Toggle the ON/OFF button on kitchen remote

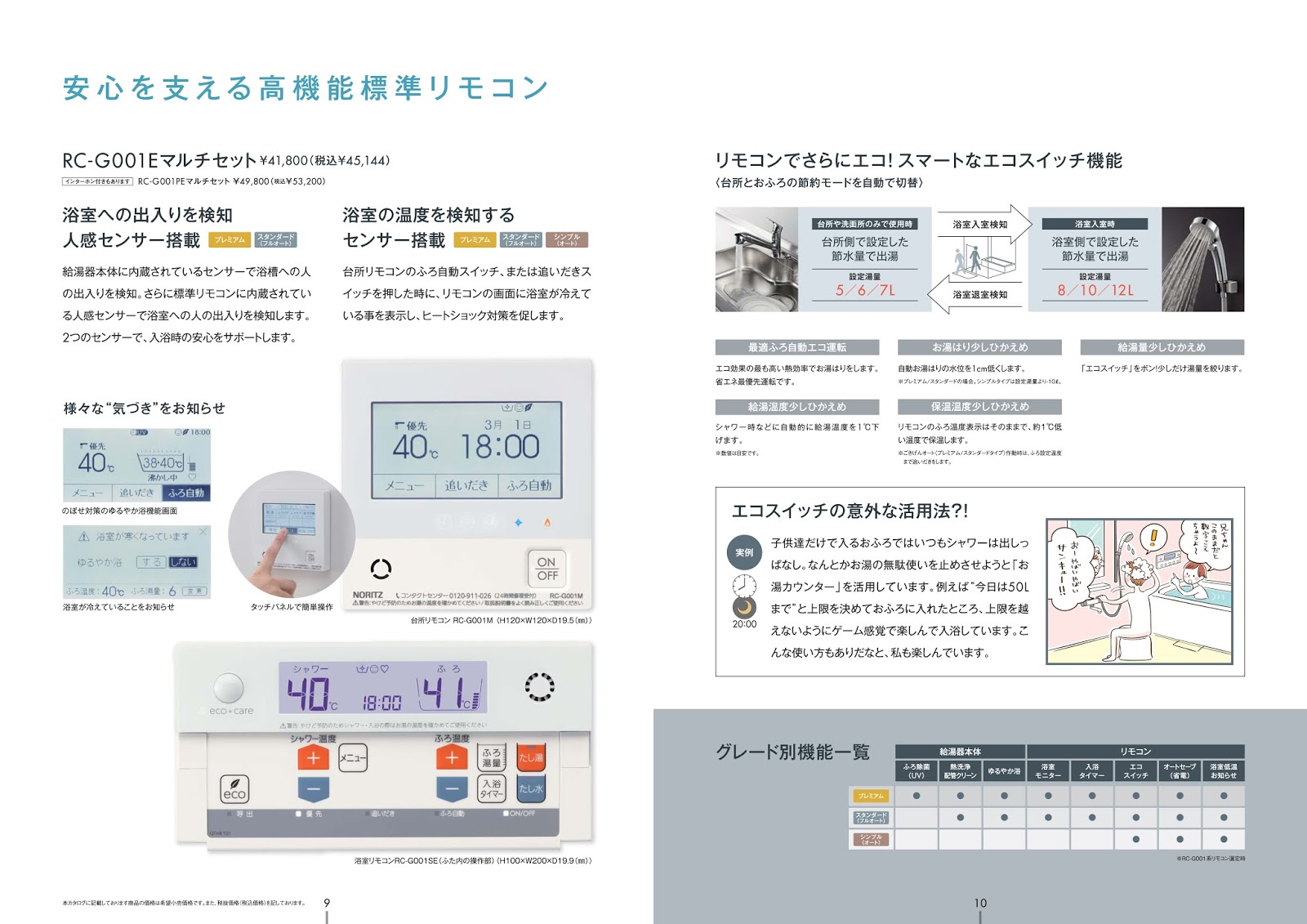pyautogui.click(x=547, y=569)
